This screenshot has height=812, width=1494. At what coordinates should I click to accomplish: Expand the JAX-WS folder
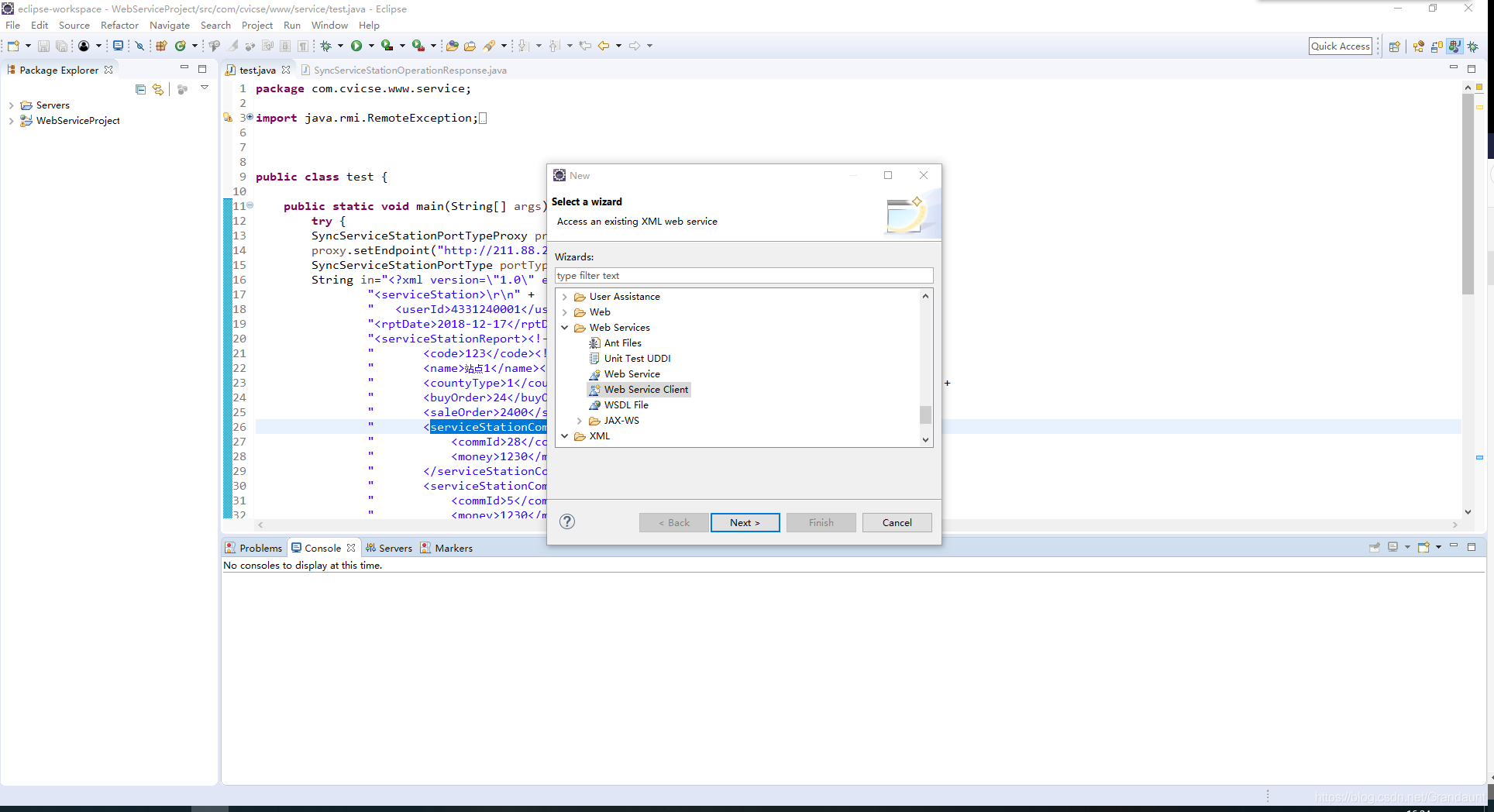click(579, 421)
